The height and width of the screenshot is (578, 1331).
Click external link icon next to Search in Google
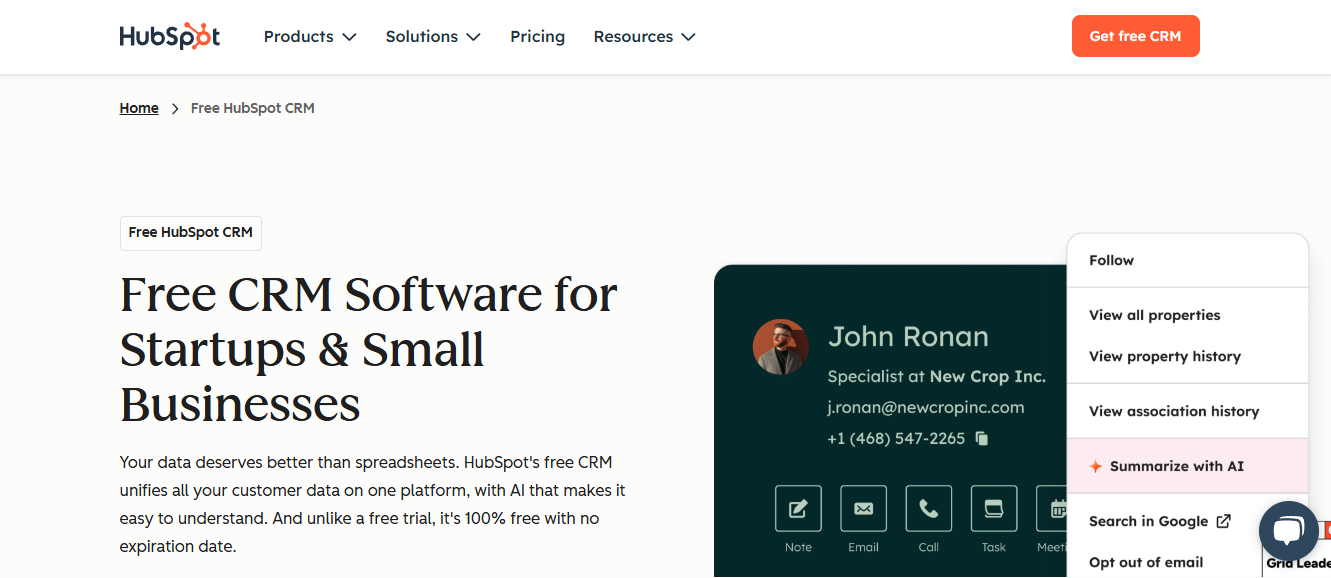(x=1223, y=521)
